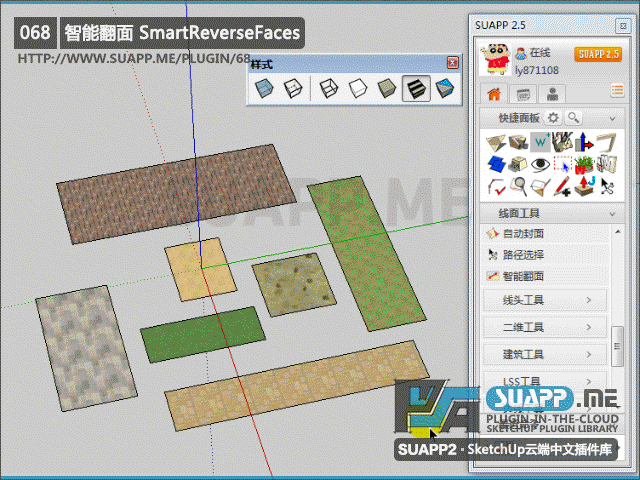Open the SUAPP calendar tab

pos(523,94)
